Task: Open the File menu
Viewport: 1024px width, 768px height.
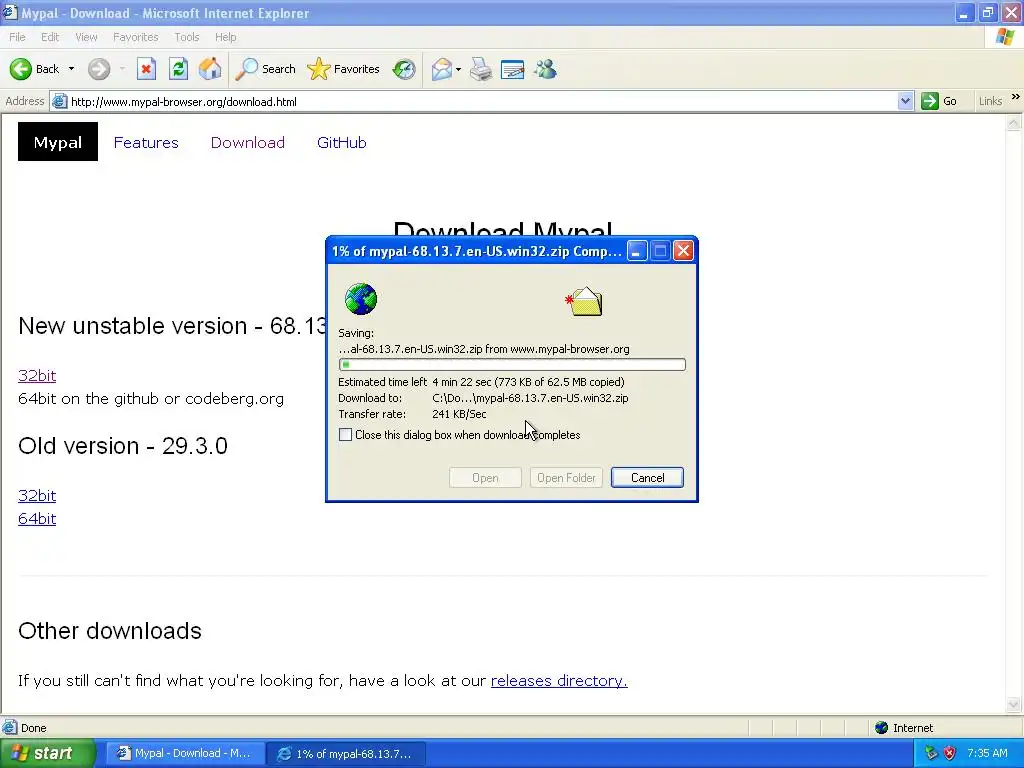Action: coord(17,37)
